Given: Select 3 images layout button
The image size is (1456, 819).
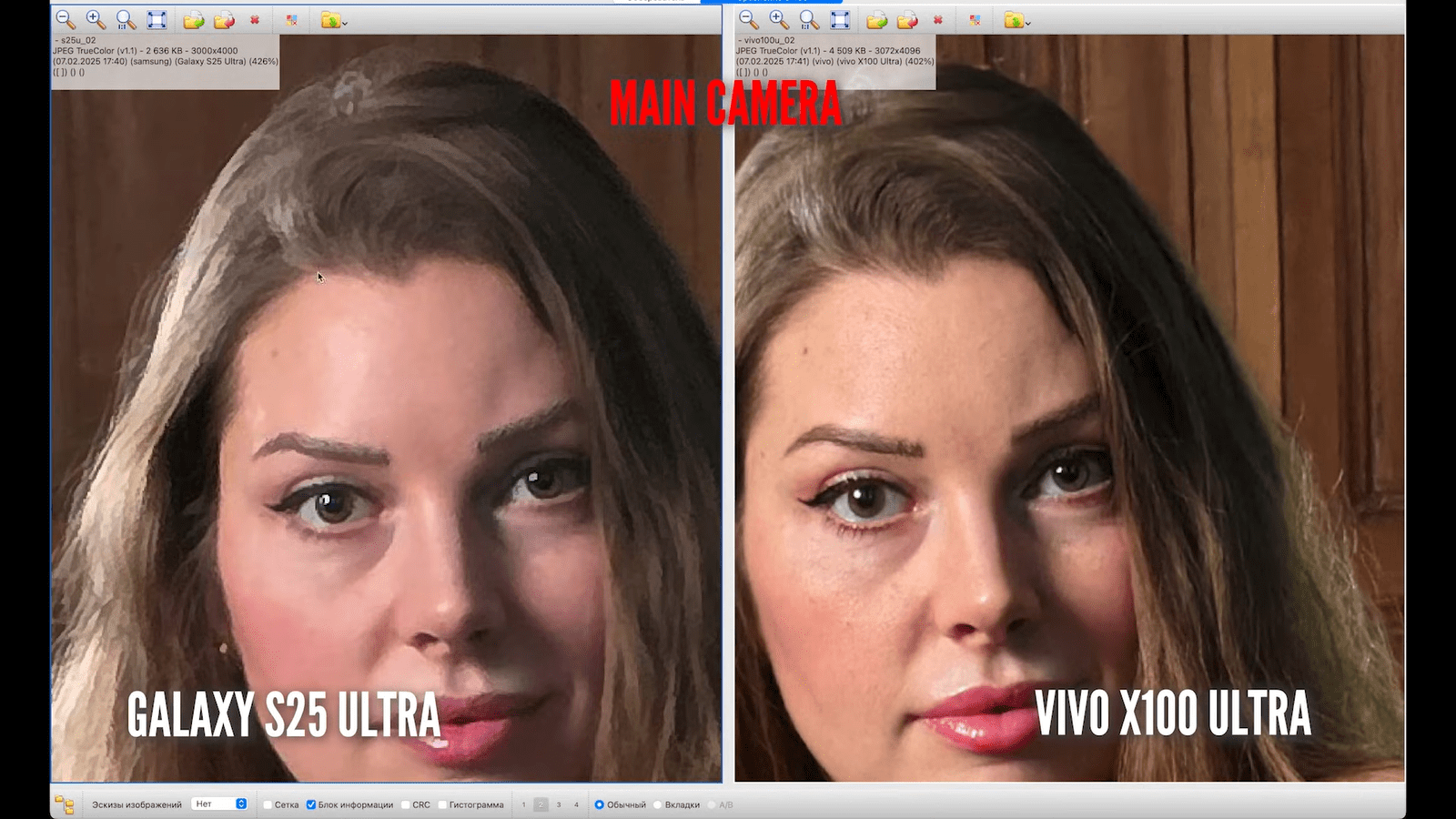Looking at the screenshot, I should 559,804.
